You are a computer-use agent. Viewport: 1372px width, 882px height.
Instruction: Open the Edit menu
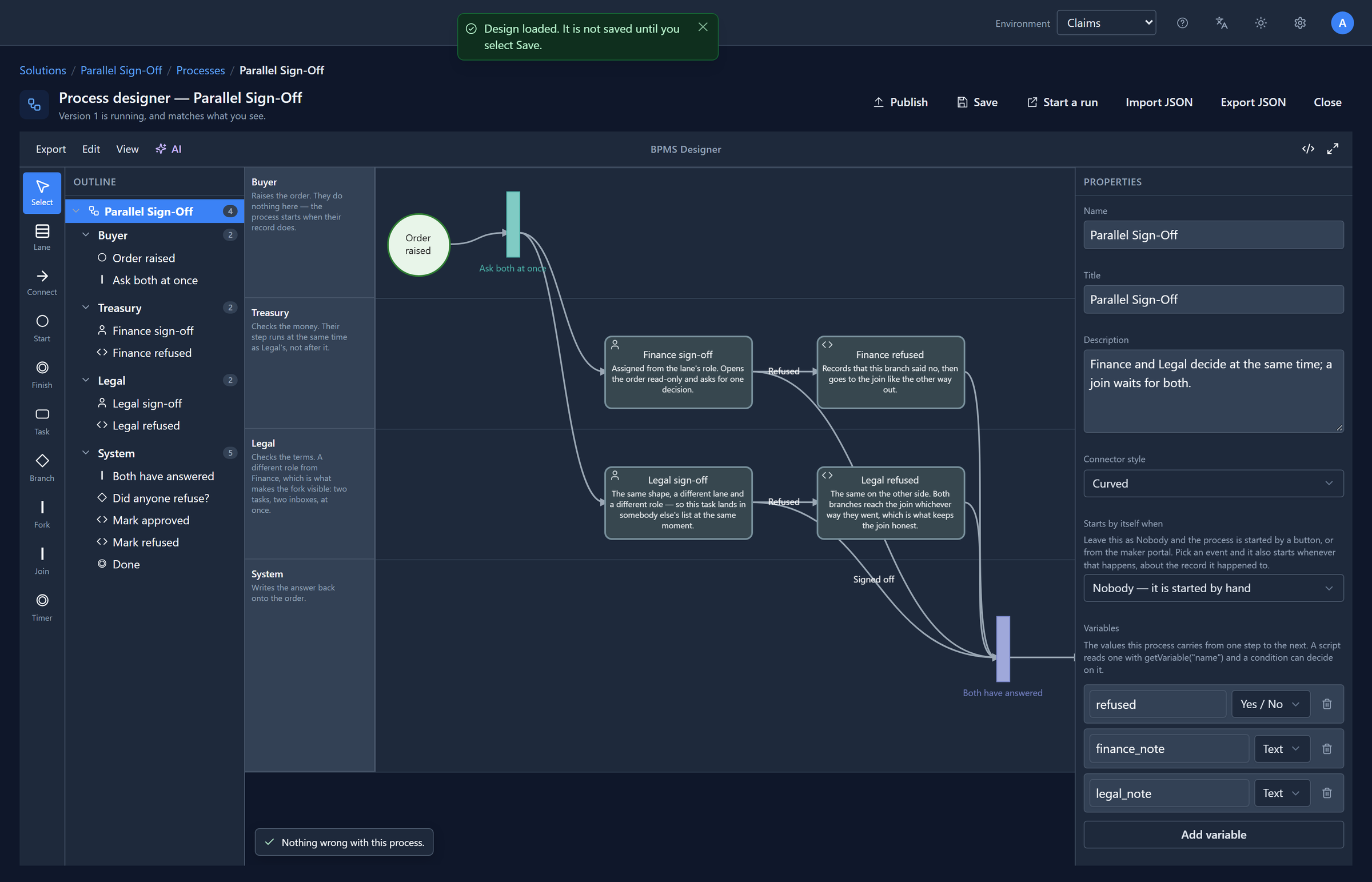click(91, 149)
